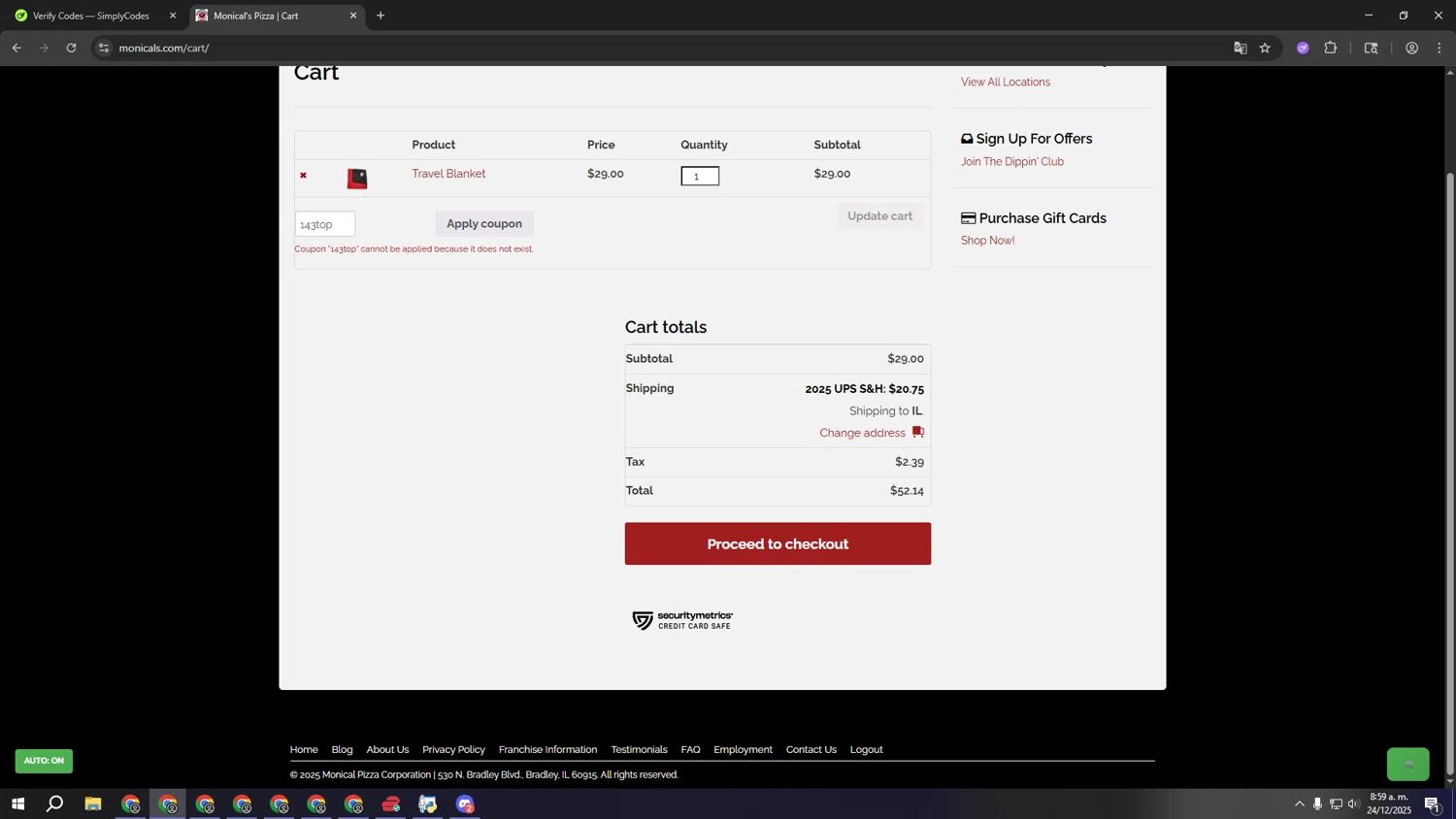This screenshot has height=819, width=1456.
Task: Open the tab search icon in the toolbar
Action: [x=1371, y=48]
